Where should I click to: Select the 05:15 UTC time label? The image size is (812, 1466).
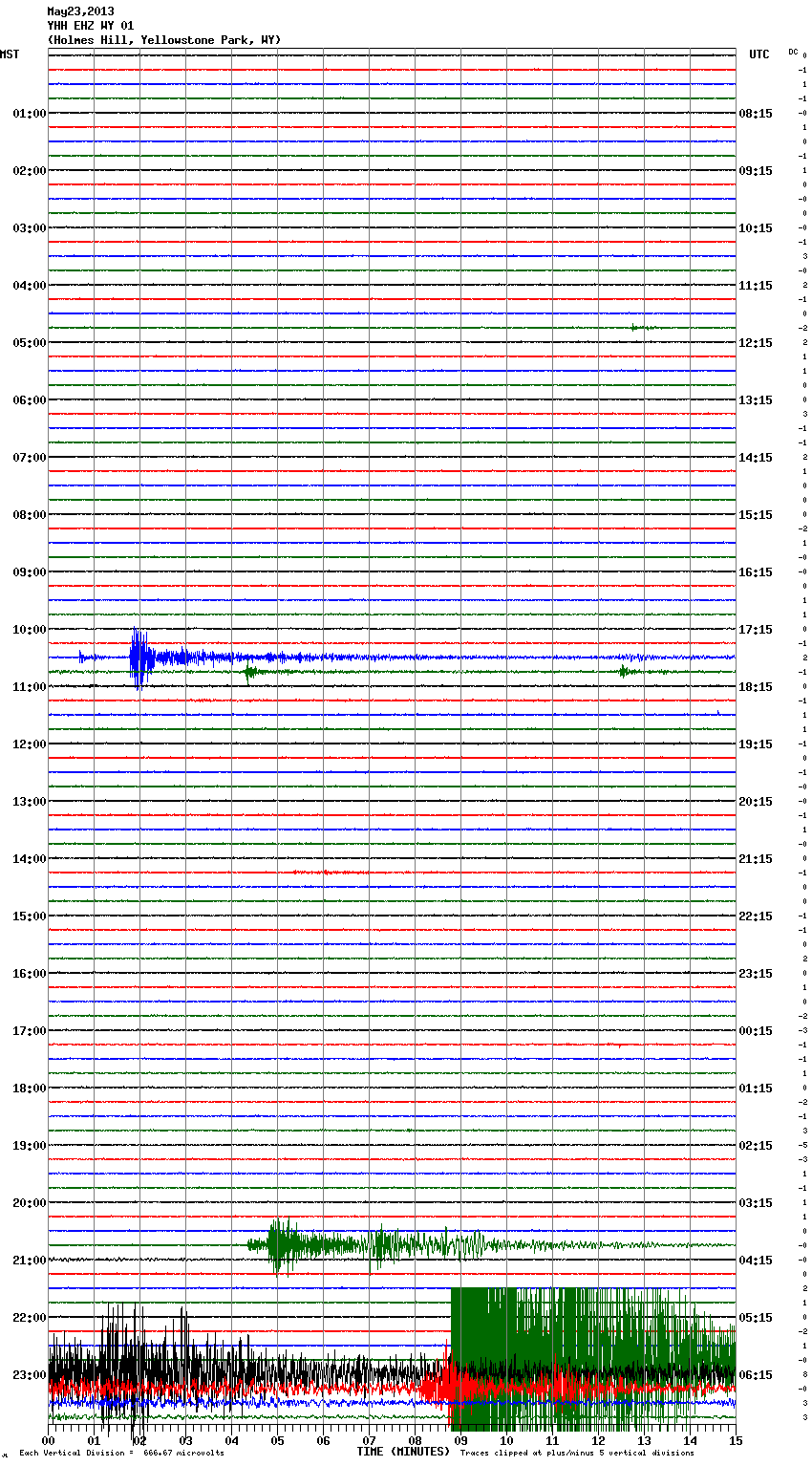(756, 1318)
